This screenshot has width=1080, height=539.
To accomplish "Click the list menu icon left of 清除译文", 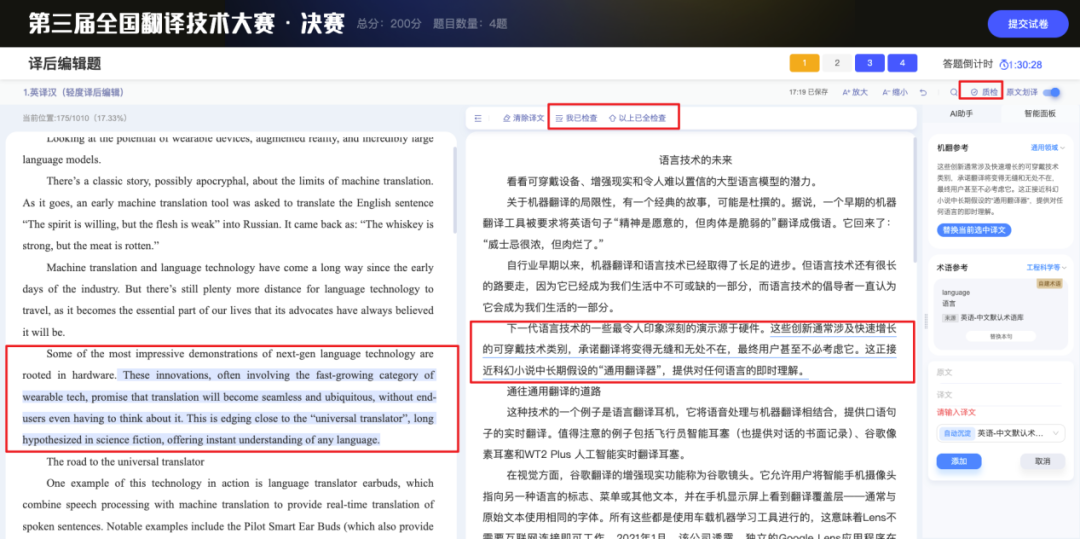I will pyautogui.click(x=478, y=118).
